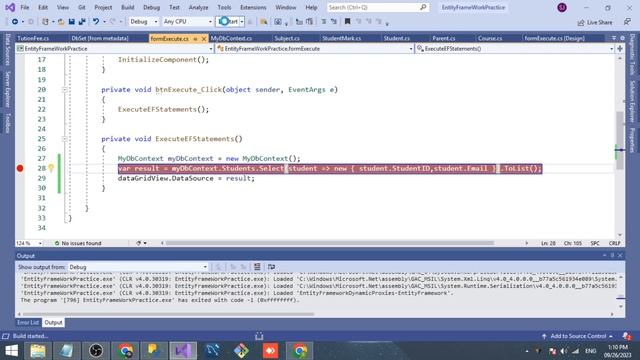Click the navigate backward icon
Screen dimensions: 640x360
[x=15, y=22]
